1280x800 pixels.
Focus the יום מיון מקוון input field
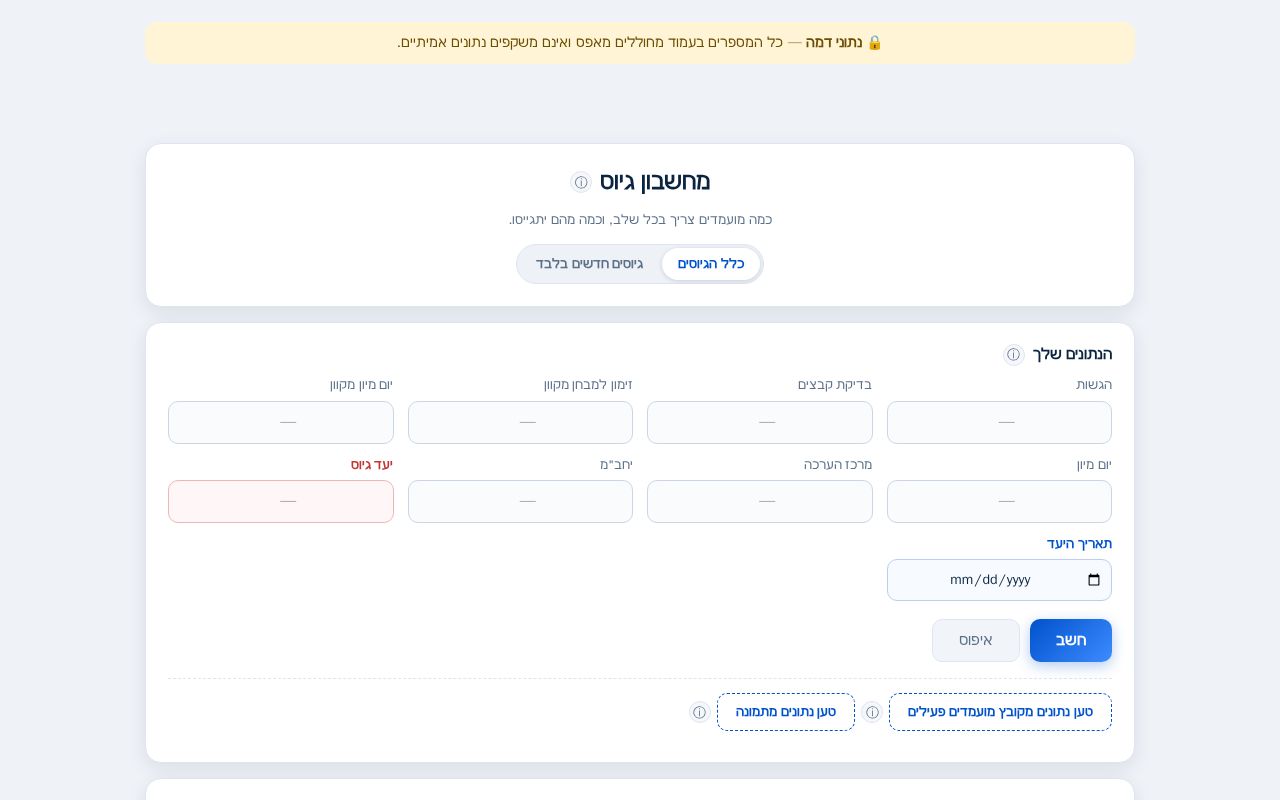click(x=281, y=422)
